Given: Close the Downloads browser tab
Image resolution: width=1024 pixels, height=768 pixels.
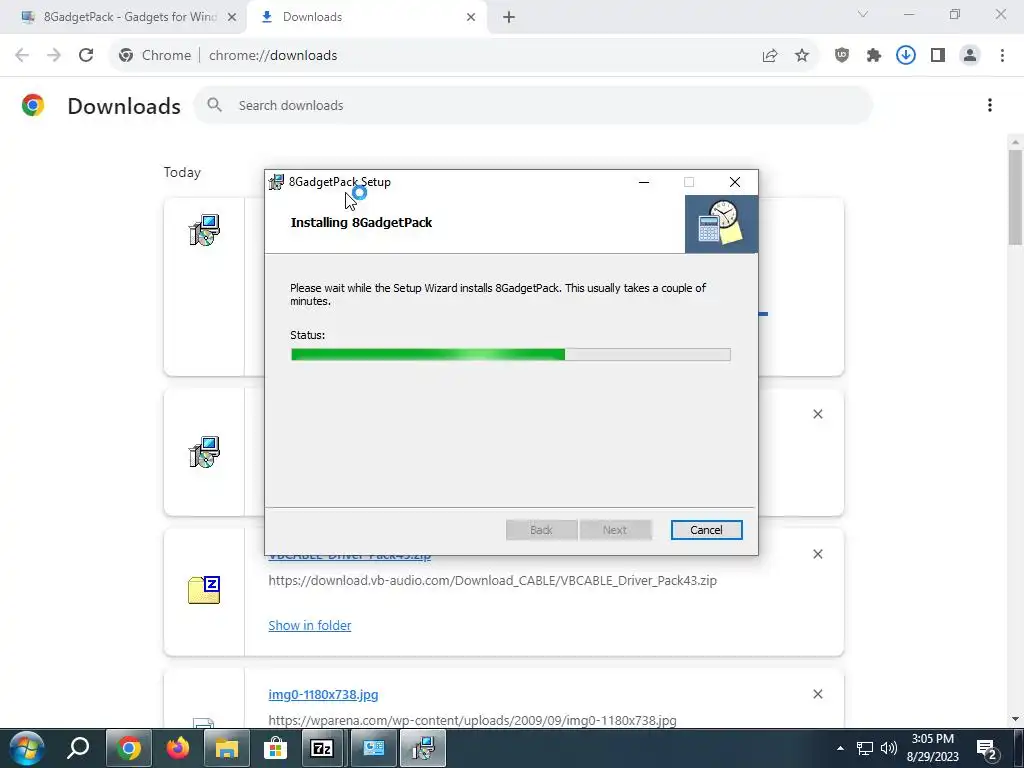Looking at the screenshot, I should [471, 17].
